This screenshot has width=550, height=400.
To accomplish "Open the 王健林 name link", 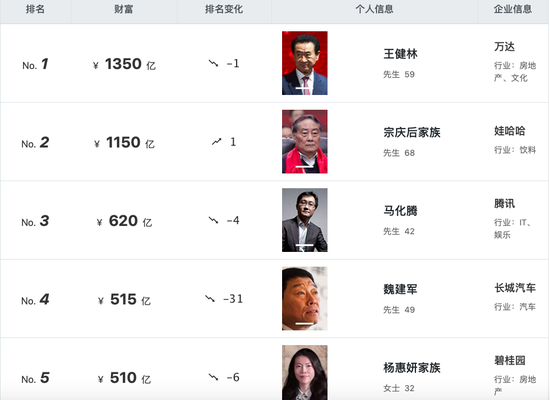I will [x=400, y=54].
